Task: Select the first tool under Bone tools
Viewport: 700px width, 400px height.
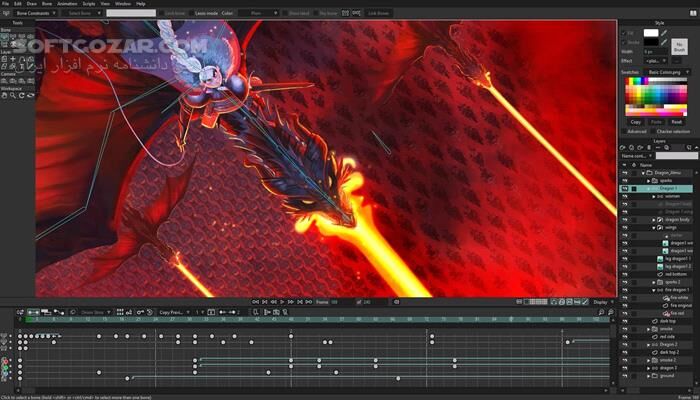Action: 5,34
